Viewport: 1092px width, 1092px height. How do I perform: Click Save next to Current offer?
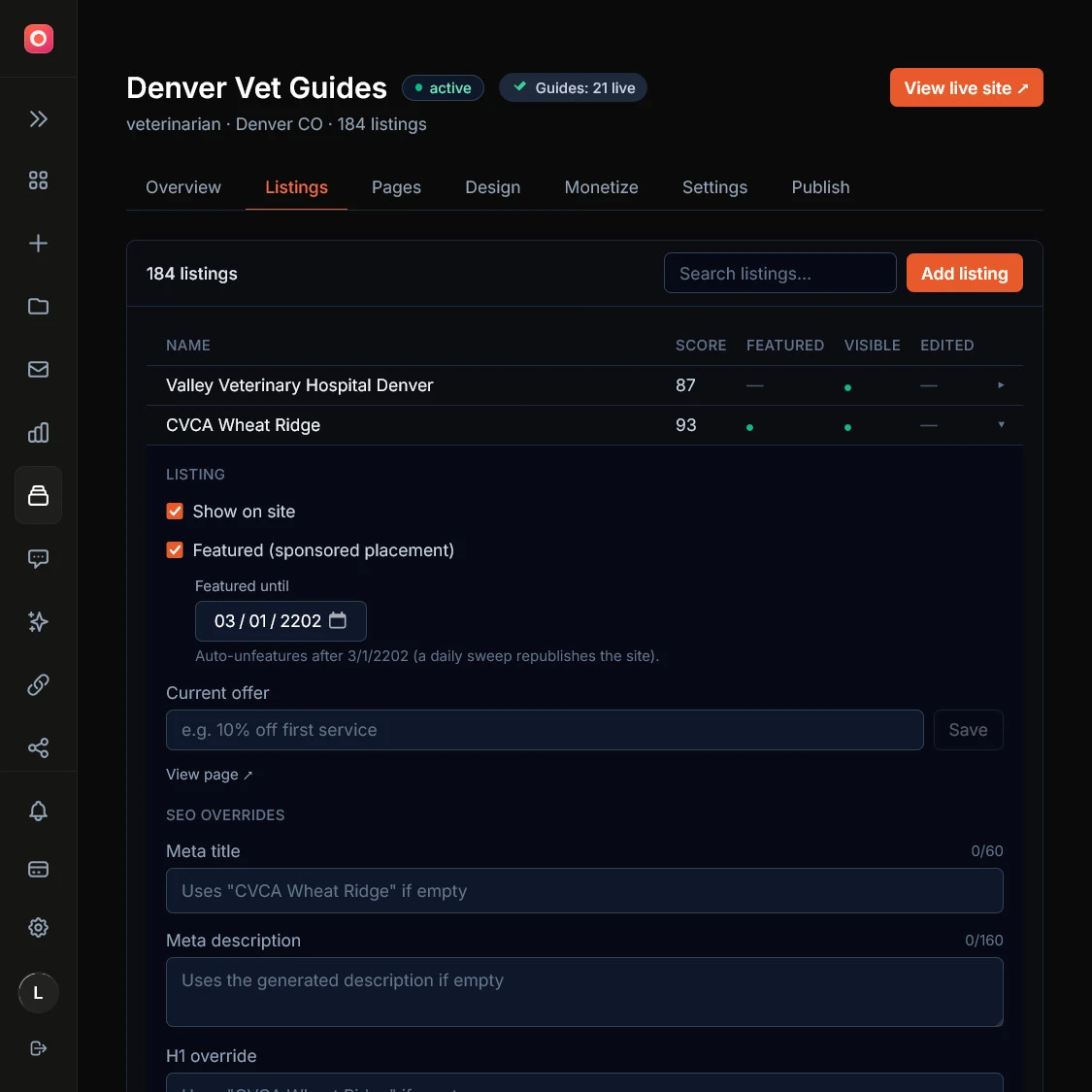[968, 730]
